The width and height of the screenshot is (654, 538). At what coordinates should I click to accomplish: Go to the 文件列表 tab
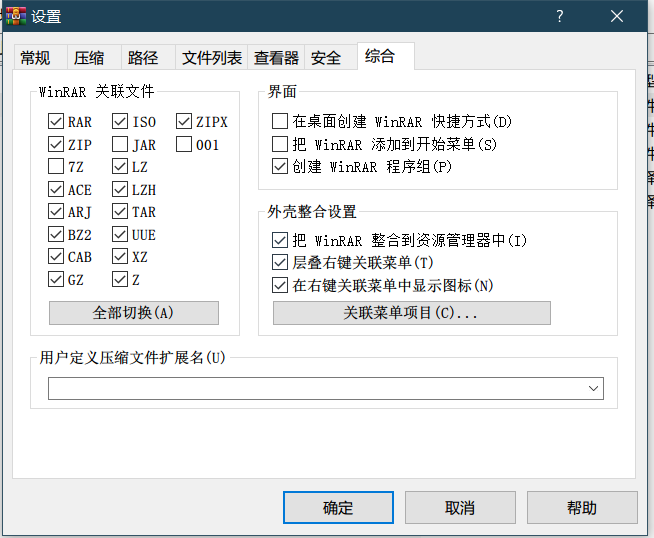coord(211,58)
